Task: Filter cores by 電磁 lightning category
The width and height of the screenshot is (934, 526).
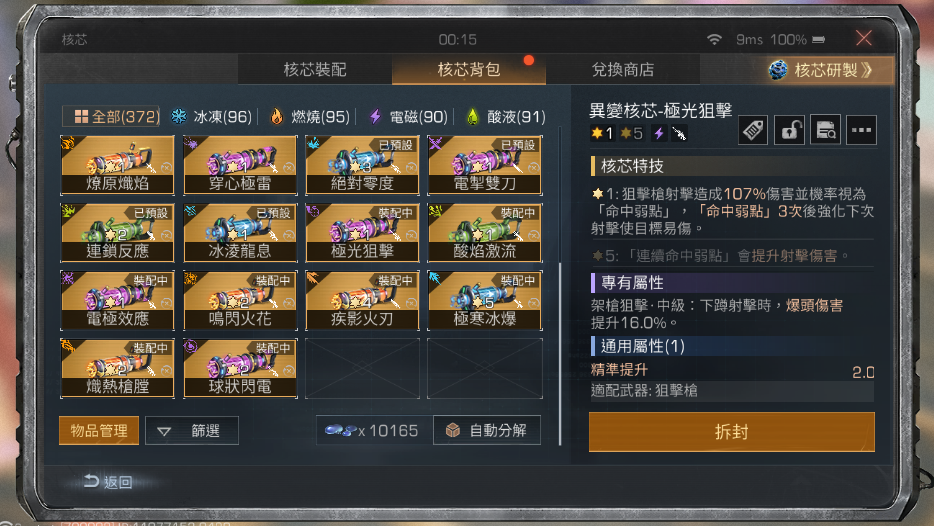Action: click(408, 117)
